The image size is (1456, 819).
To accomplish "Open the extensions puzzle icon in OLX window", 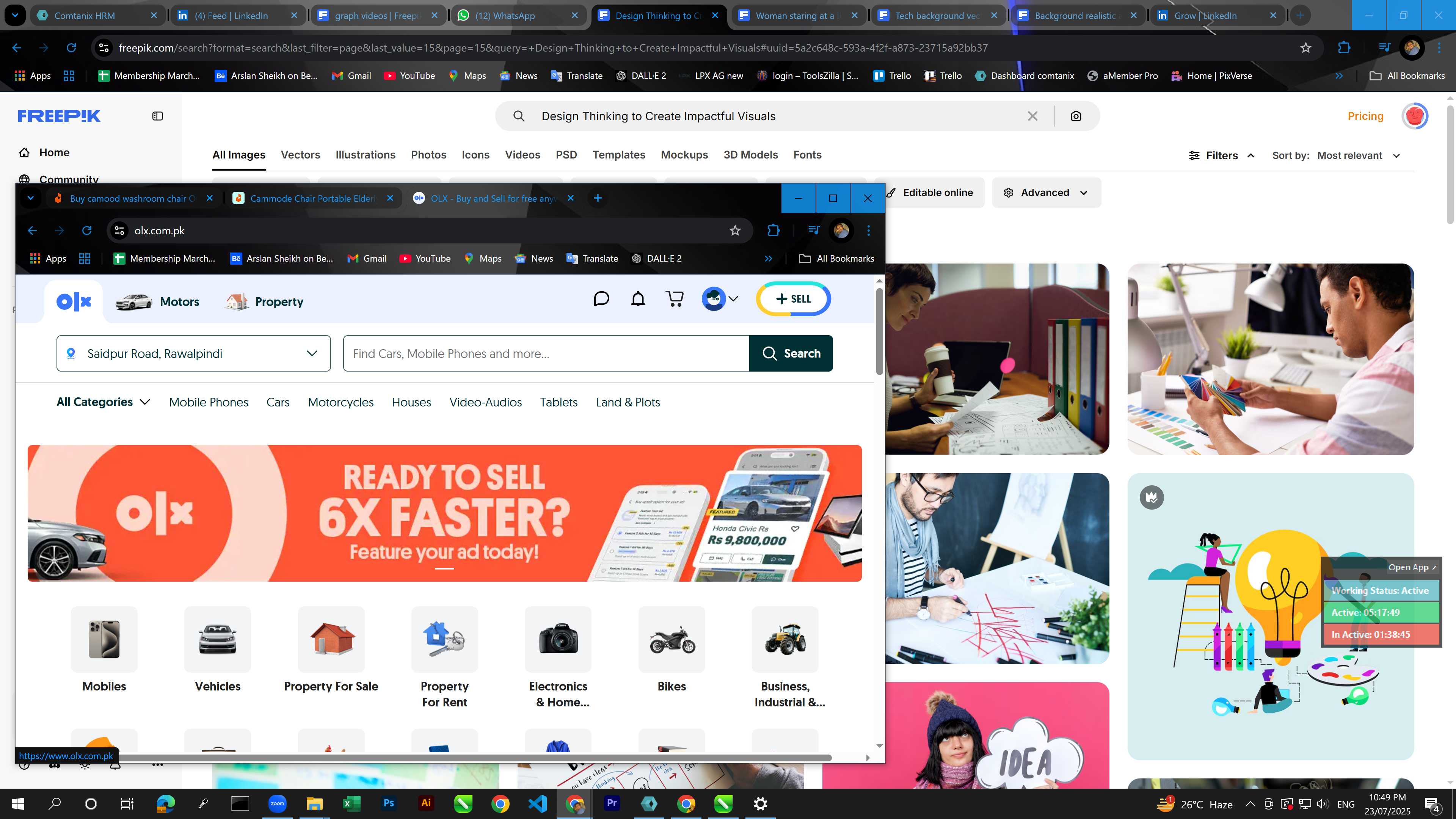I will coord(773,230).
